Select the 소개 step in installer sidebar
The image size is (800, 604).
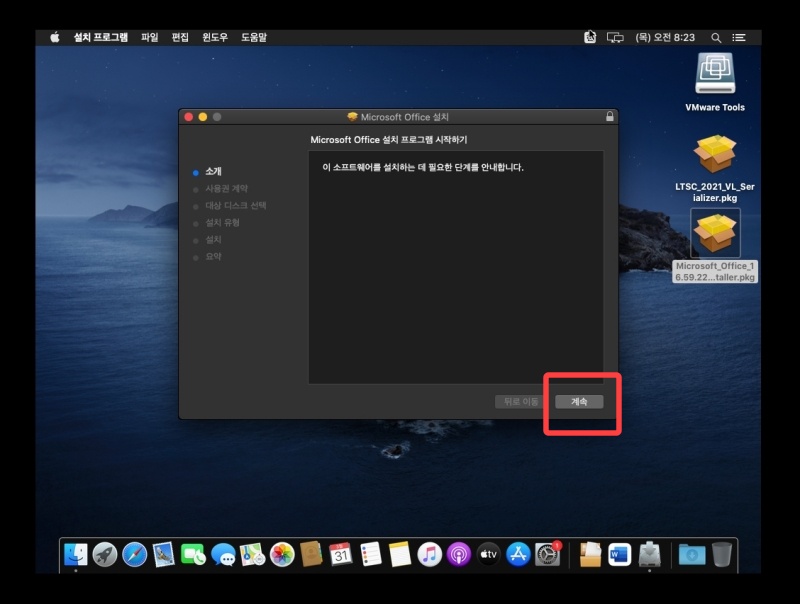(x=213, y=171)
